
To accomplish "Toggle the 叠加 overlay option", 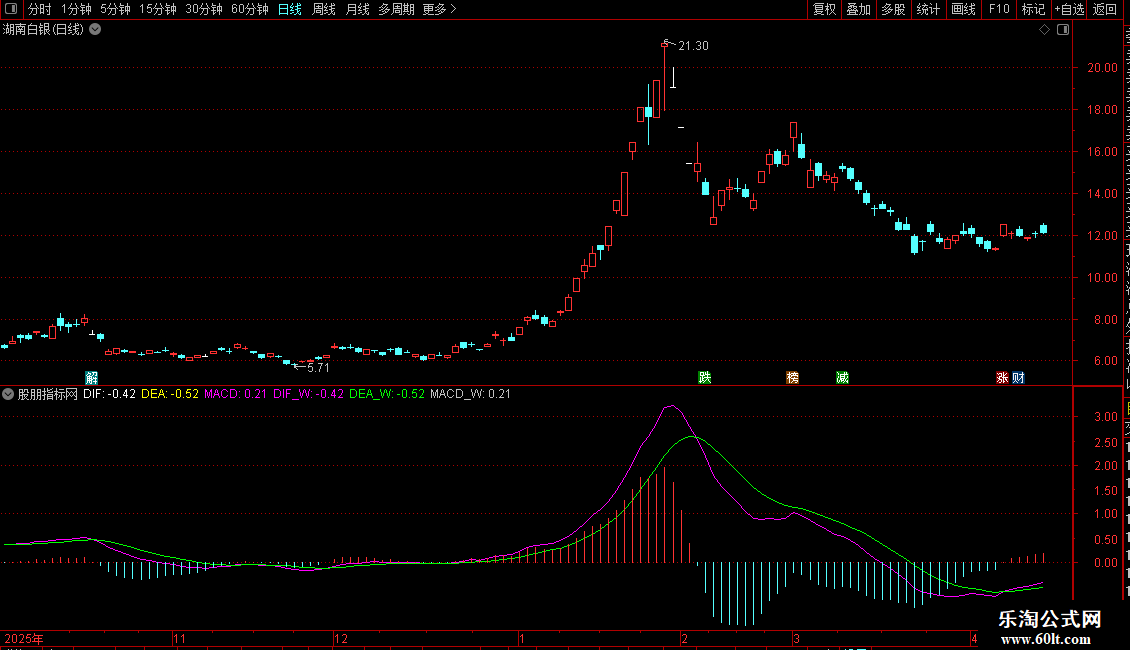I will point(858,9).
